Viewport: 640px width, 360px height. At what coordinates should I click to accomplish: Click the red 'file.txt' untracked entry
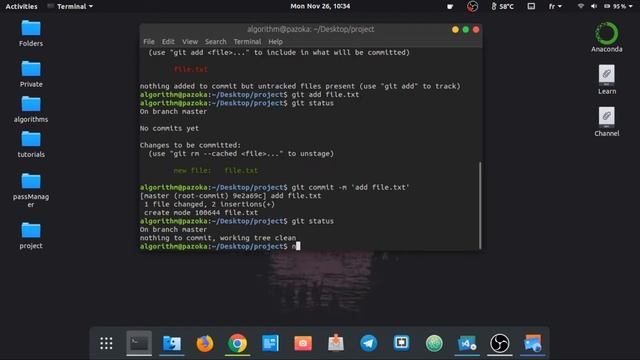pyautogui.click(x=191, y=69)
